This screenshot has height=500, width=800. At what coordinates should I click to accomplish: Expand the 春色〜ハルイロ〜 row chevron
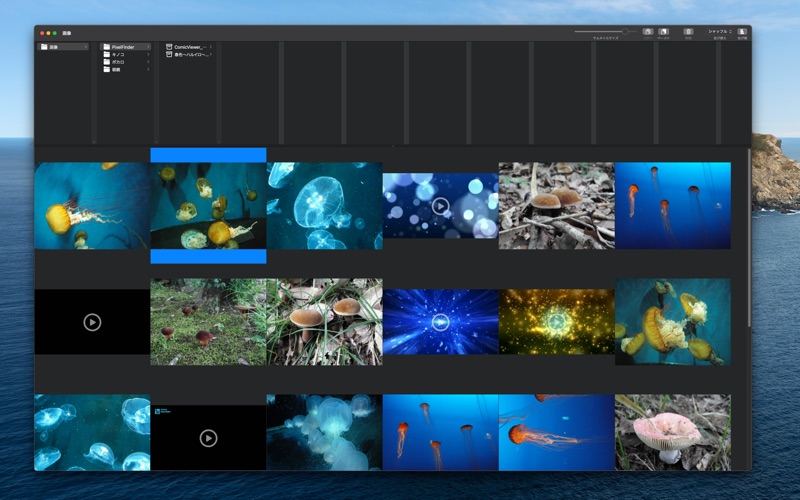pyautogui.click(x=210, y=54)
